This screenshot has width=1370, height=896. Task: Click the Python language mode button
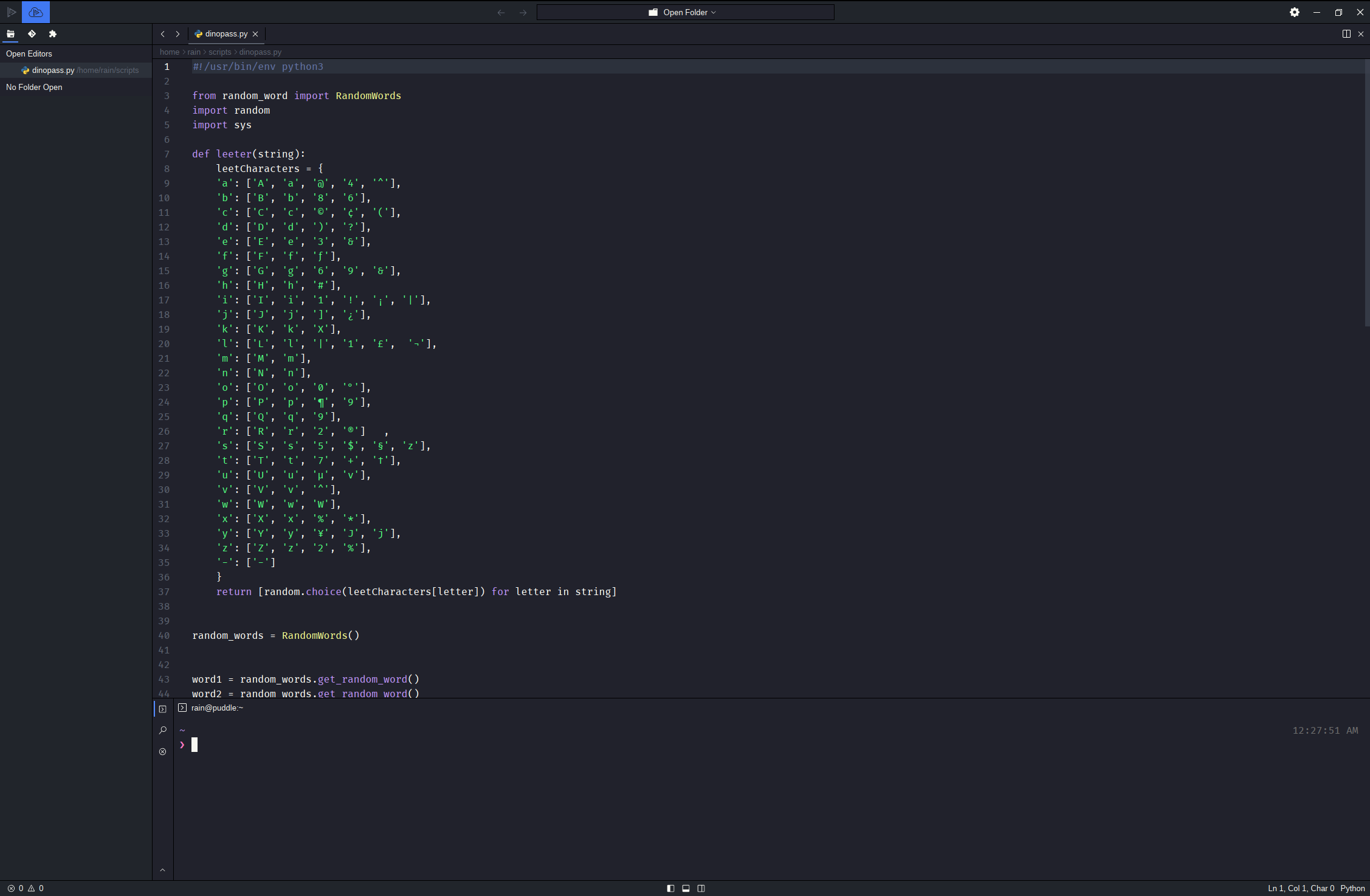(x=1352, y=888)
